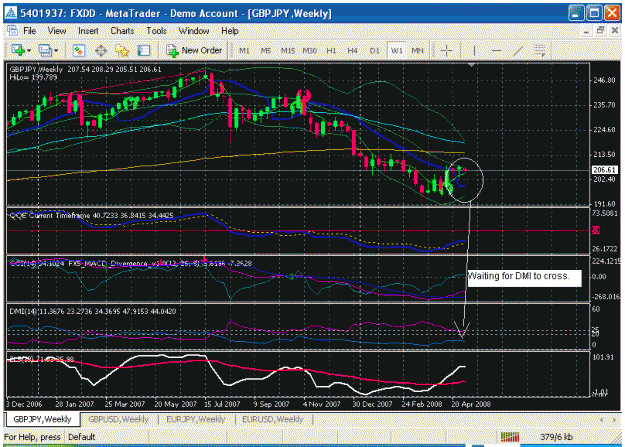
Task: Click the 246.80 price scale value
Action: [x=605, y=80]
